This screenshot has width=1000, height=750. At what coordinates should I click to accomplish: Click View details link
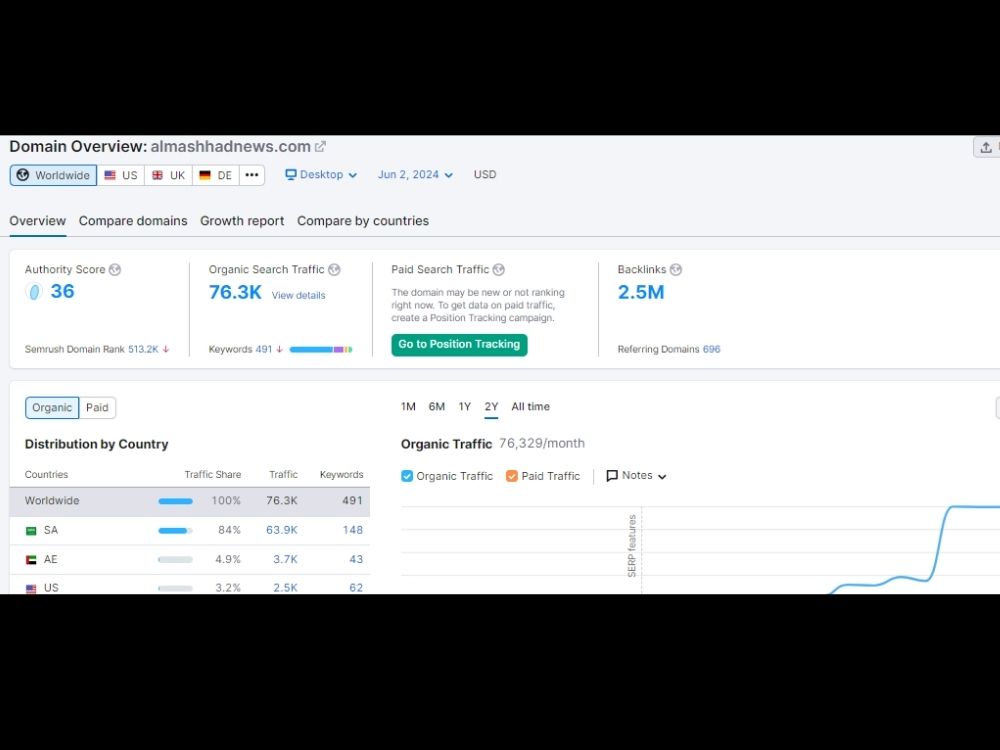point(298,295)
